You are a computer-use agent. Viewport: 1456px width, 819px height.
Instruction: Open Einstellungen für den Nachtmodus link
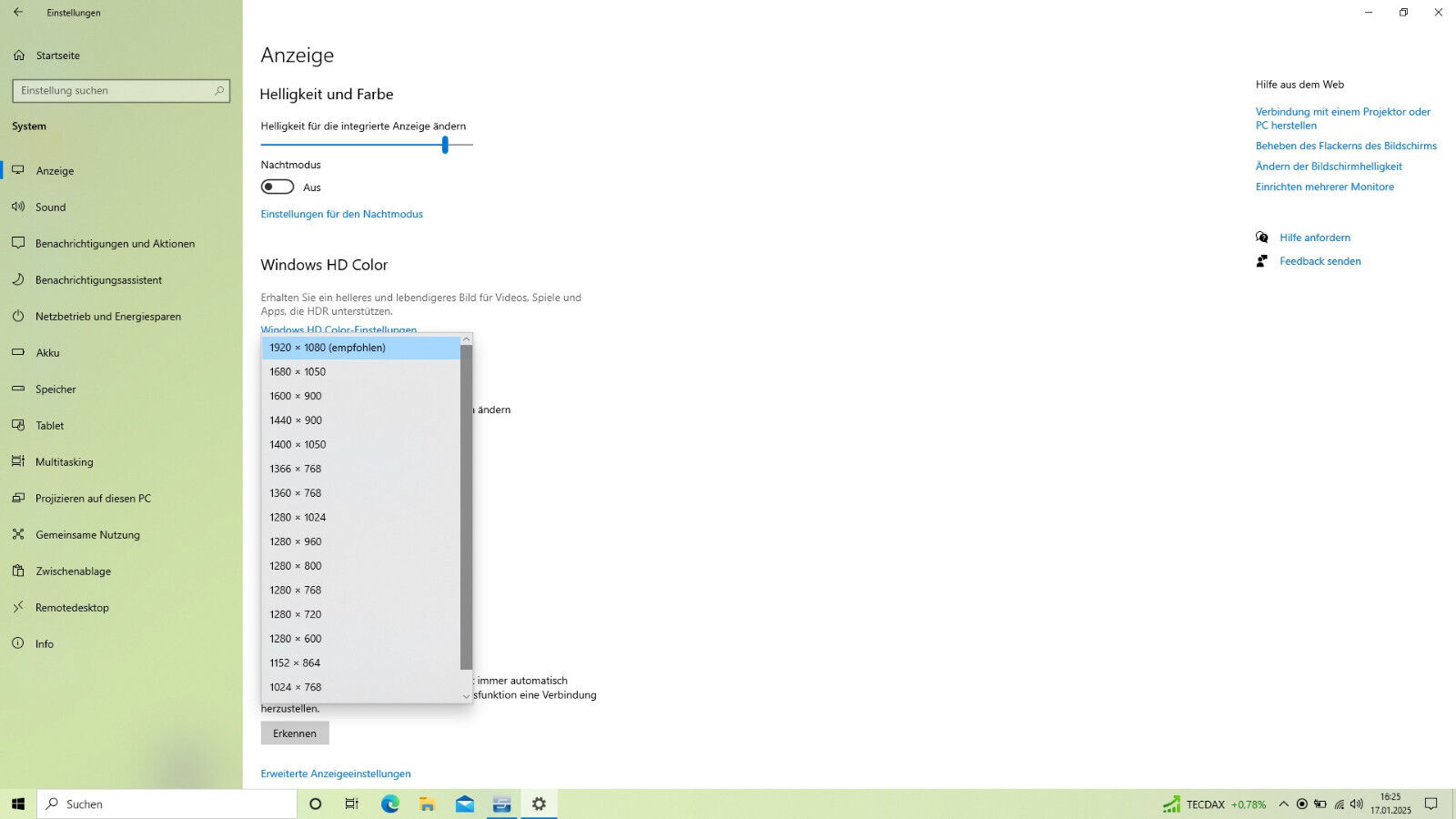[342, 215]
